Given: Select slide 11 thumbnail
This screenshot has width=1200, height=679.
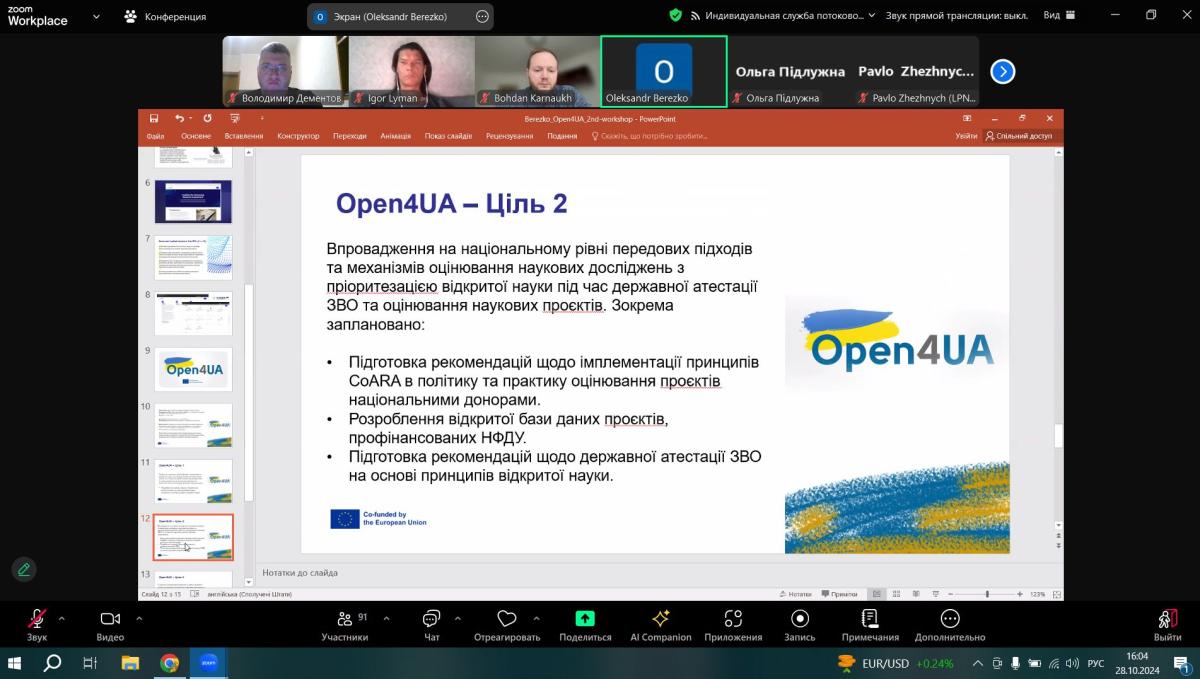Looking at the screenshot, I should click(193, 481).
